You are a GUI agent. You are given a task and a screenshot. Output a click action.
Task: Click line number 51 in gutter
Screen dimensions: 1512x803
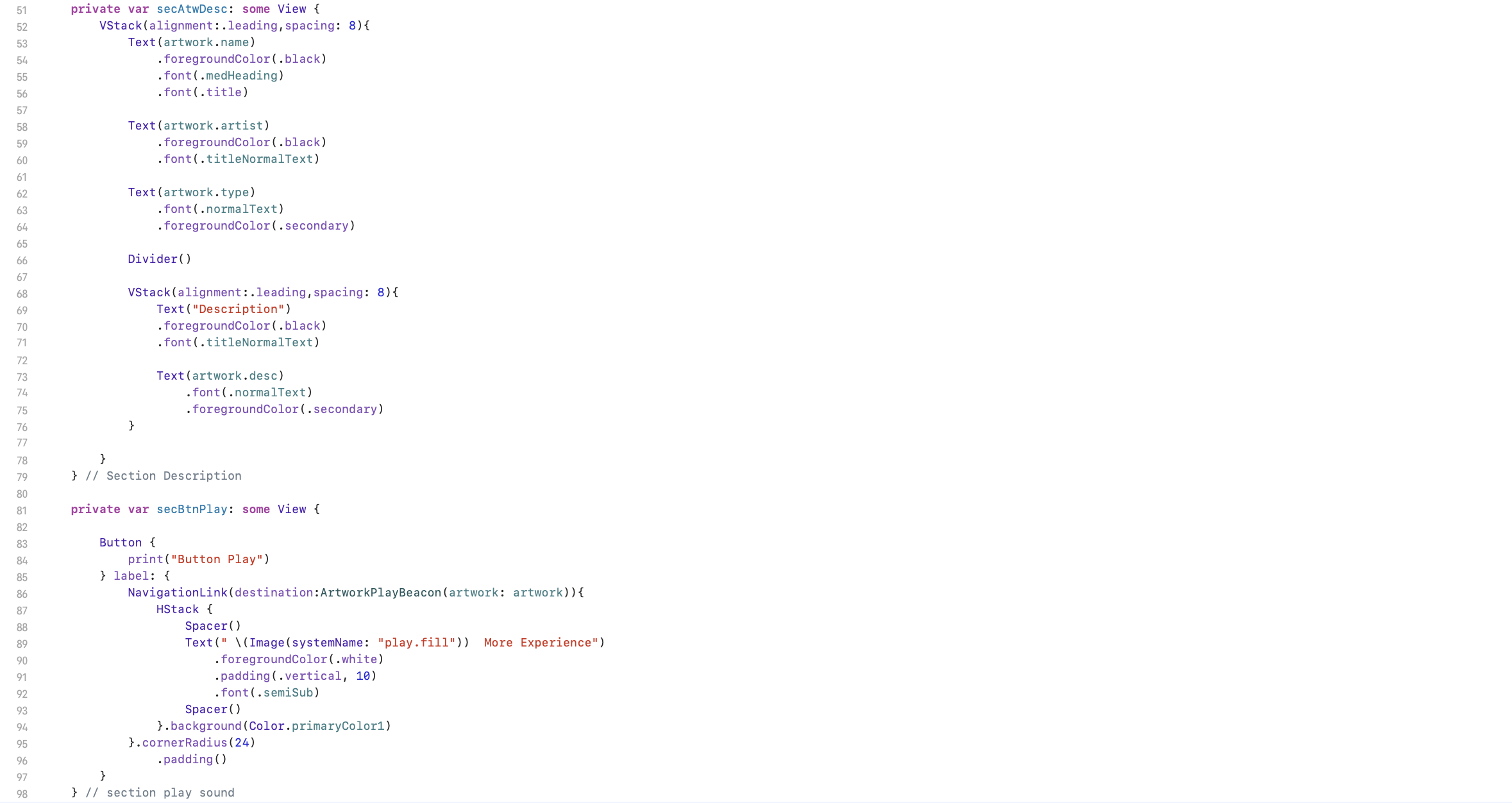click(22, 10)
